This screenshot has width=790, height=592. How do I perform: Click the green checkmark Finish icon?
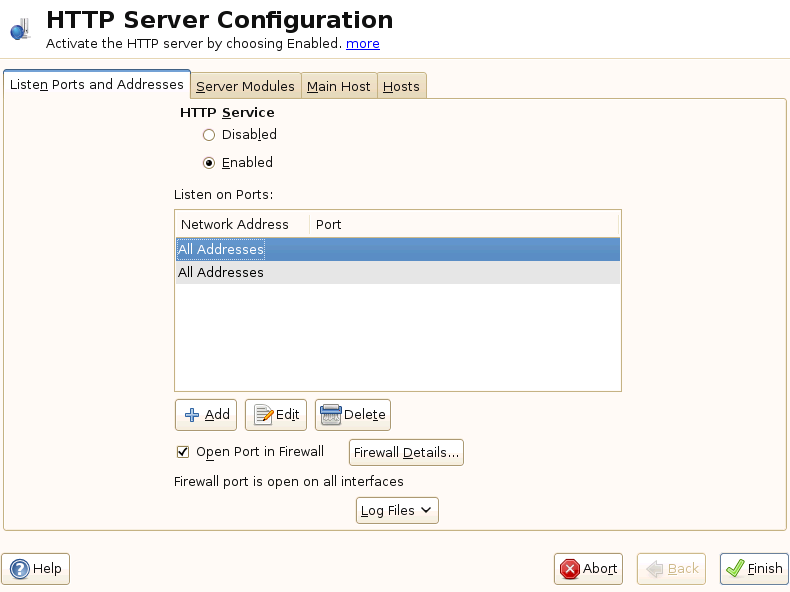[x=734, y=569]
